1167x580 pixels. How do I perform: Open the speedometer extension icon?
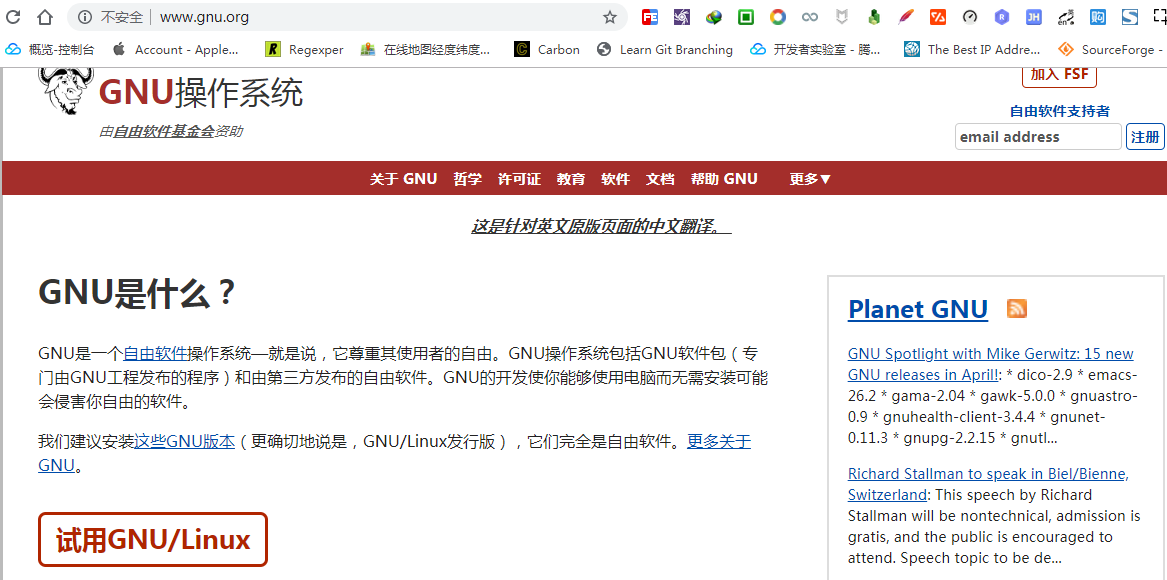click(x=969, y=17)
